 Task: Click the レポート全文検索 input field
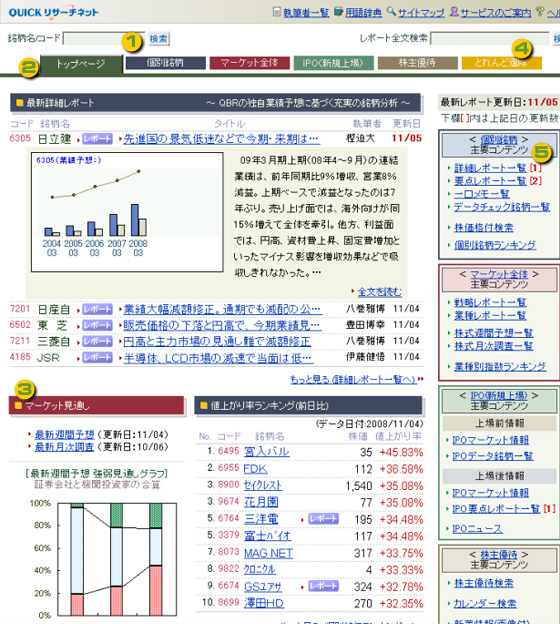tap(490, 39)
